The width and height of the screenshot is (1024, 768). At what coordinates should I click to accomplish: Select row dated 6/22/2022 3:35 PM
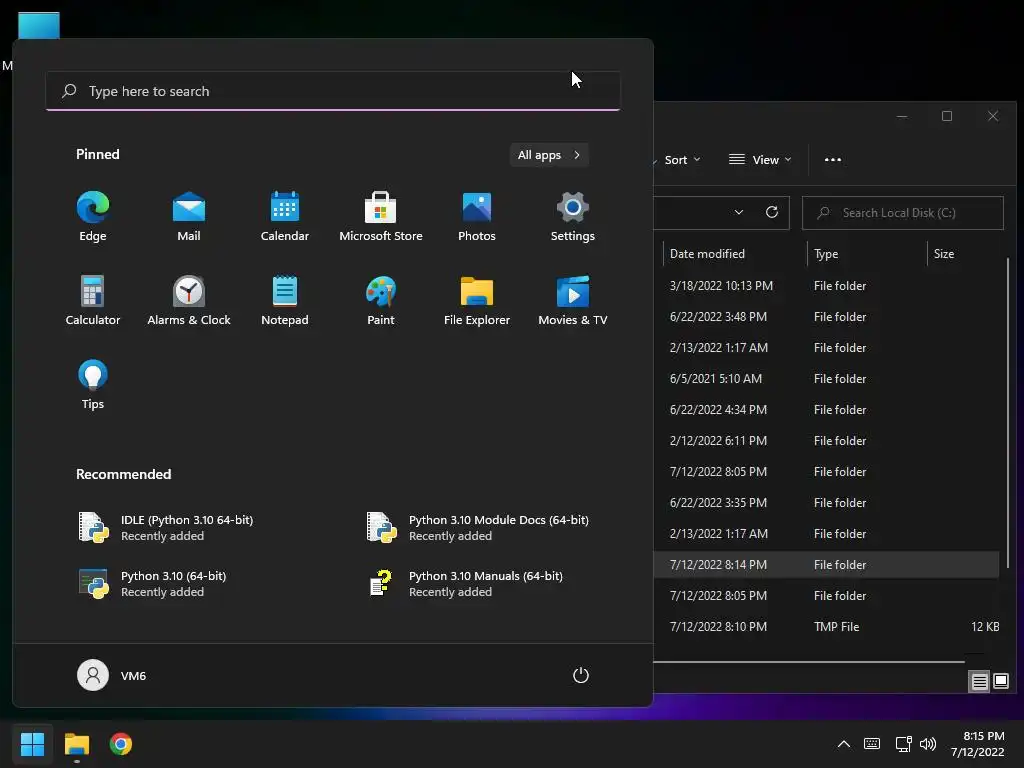(x=826, y=503)
